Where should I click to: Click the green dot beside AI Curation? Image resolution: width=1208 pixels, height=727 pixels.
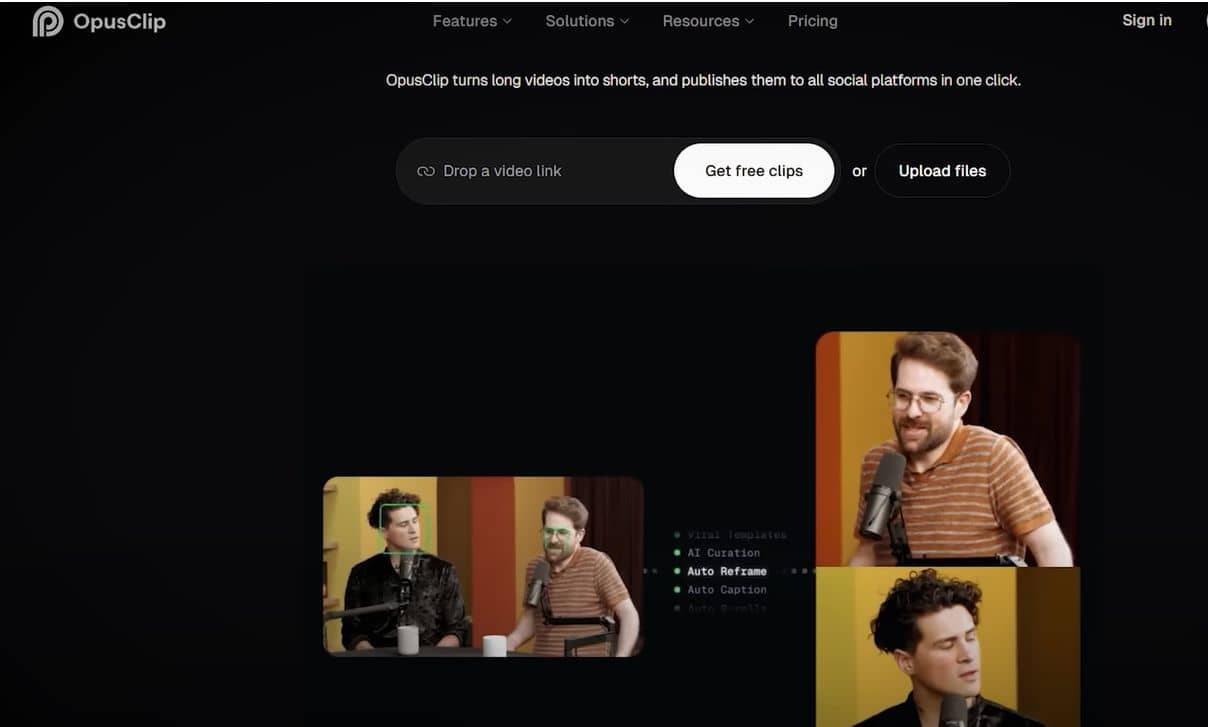click(677, 553)
